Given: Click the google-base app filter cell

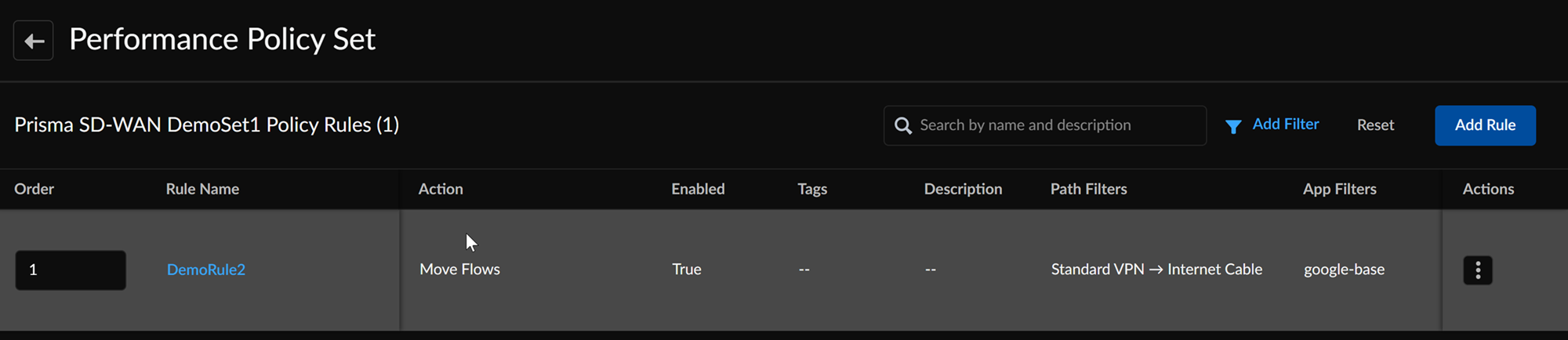Looking at the screenshot, I should point(1344,269).
